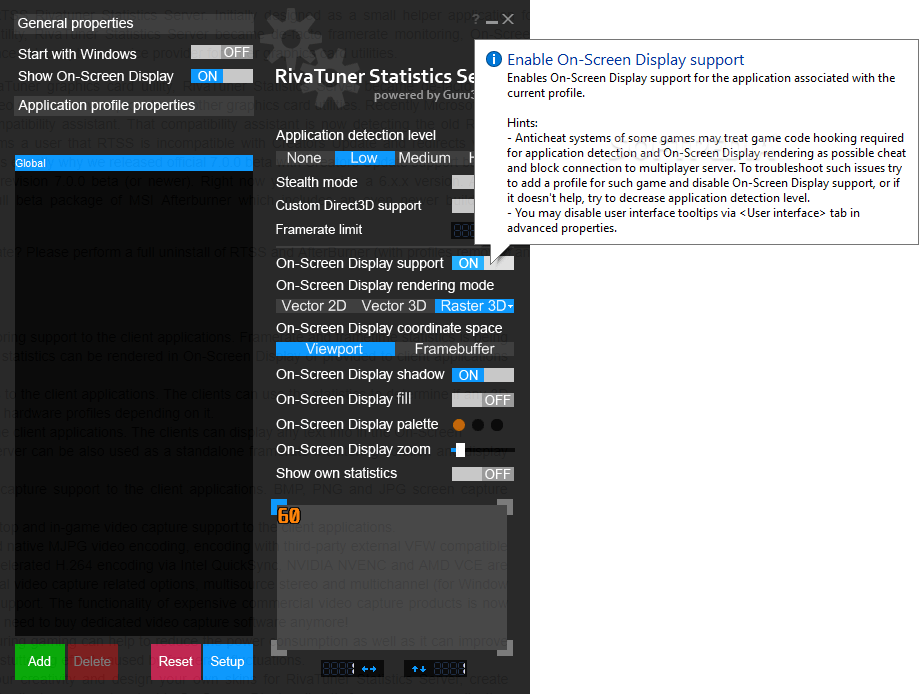Click the horizontal position value field

coord(339,669)
